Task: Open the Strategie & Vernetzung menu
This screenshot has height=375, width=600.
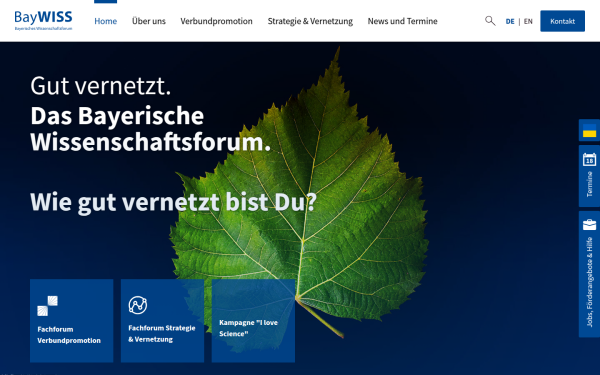Action: click(310, 21)
